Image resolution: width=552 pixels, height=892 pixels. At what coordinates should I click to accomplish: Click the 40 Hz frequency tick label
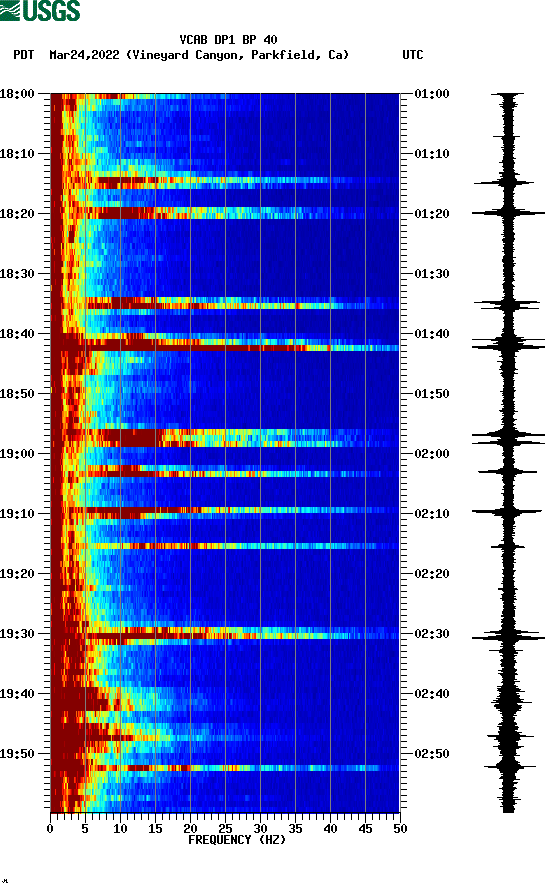click(330, 829)
